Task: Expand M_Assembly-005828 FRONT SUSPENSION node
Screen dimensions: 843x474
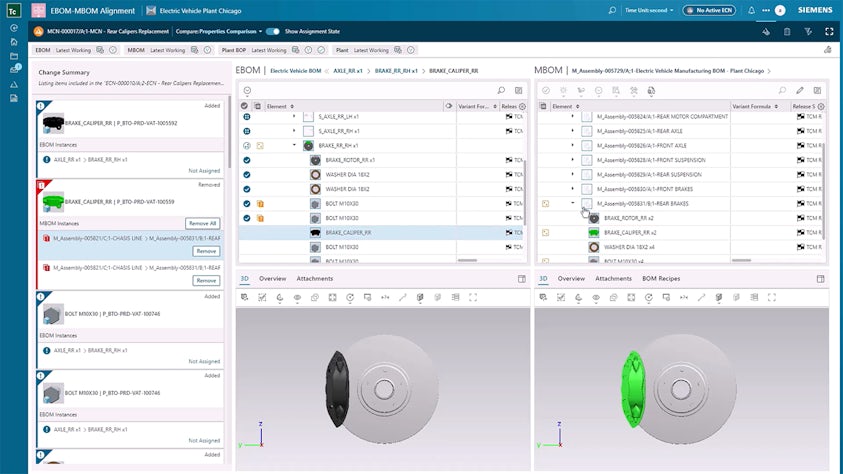Action: pyautogui.click(x=573, y=160)
